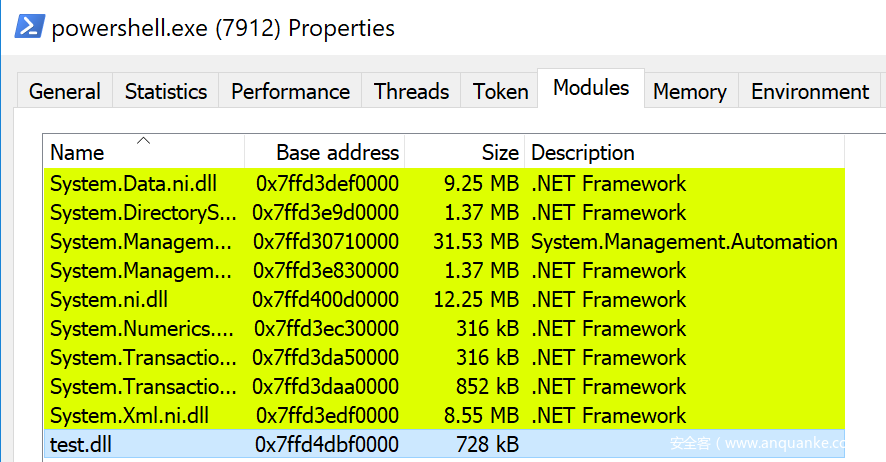
Task: View the Memory tab
Action: tap(689, 92)
